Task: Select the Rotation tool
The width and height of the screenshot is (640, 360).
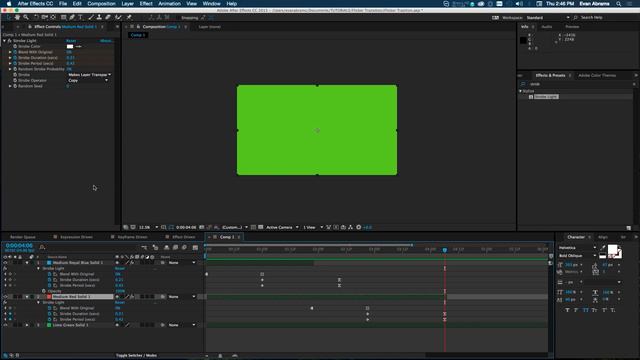Action: click(x=36, y=18)
